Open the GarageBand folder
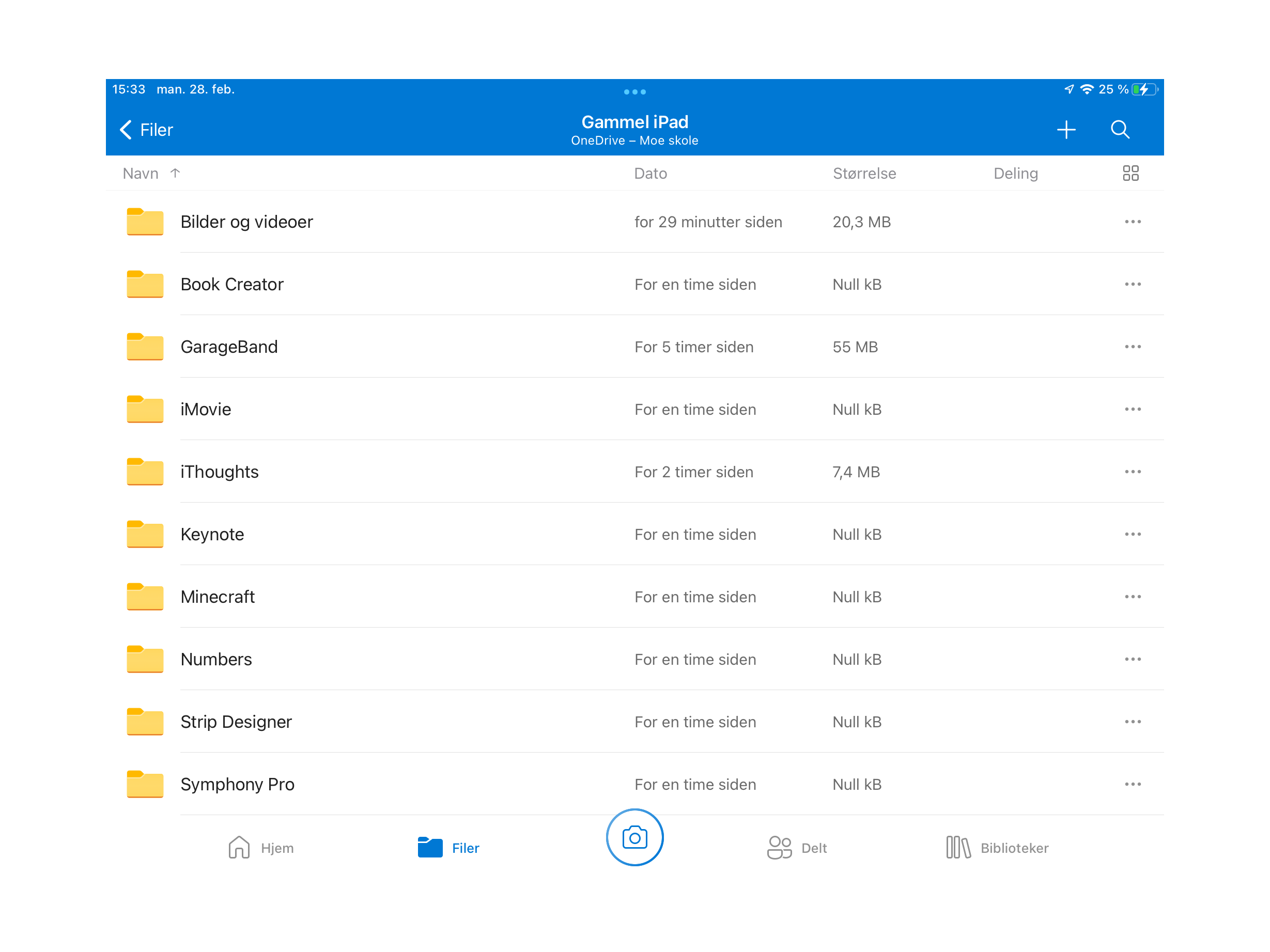Screen dimensions: 1270x952 pyautogui.click(x=634, y=347)
